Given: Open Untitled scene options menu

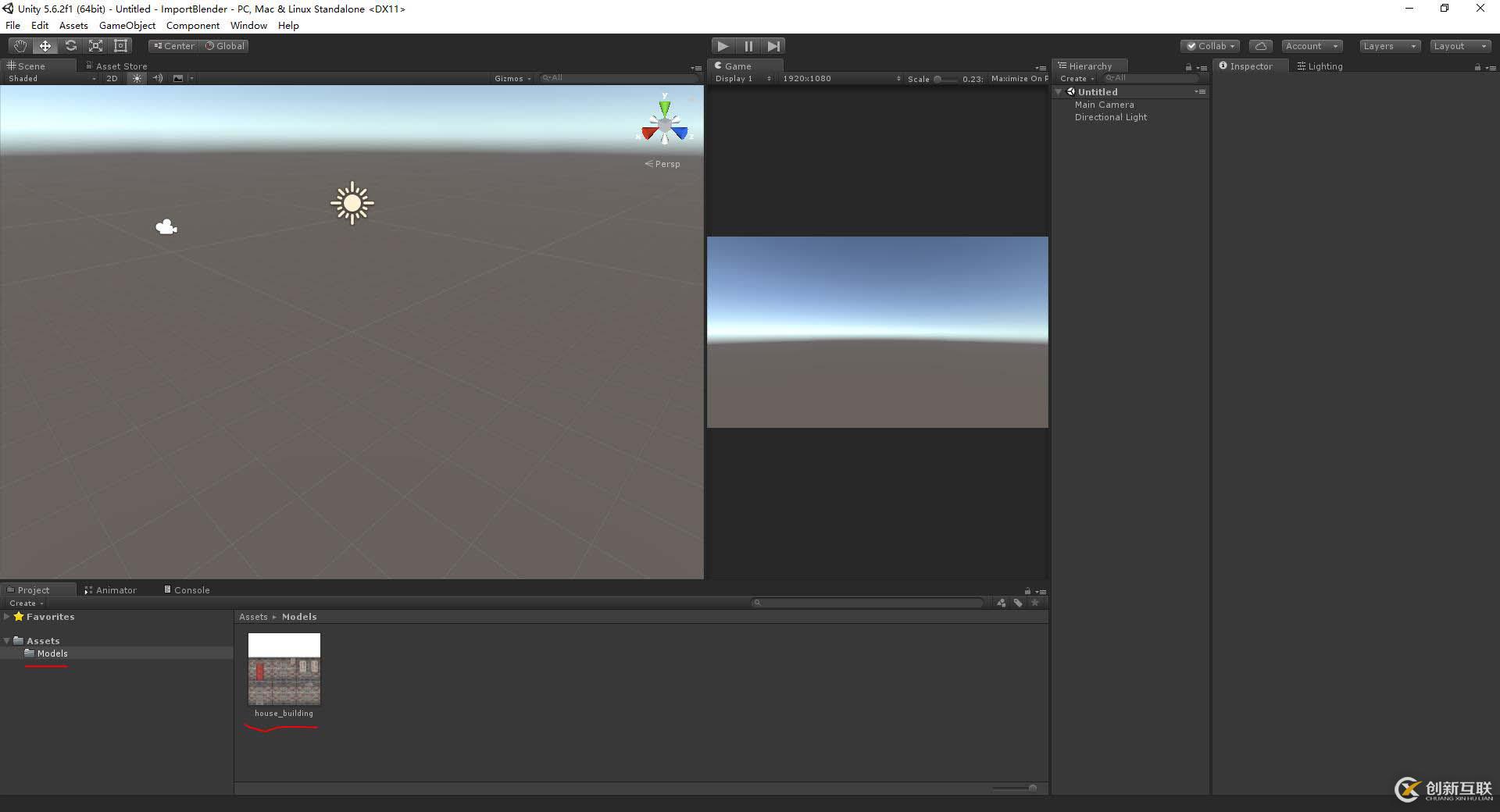Looking at the screenshot, I should pos(1200,92).
